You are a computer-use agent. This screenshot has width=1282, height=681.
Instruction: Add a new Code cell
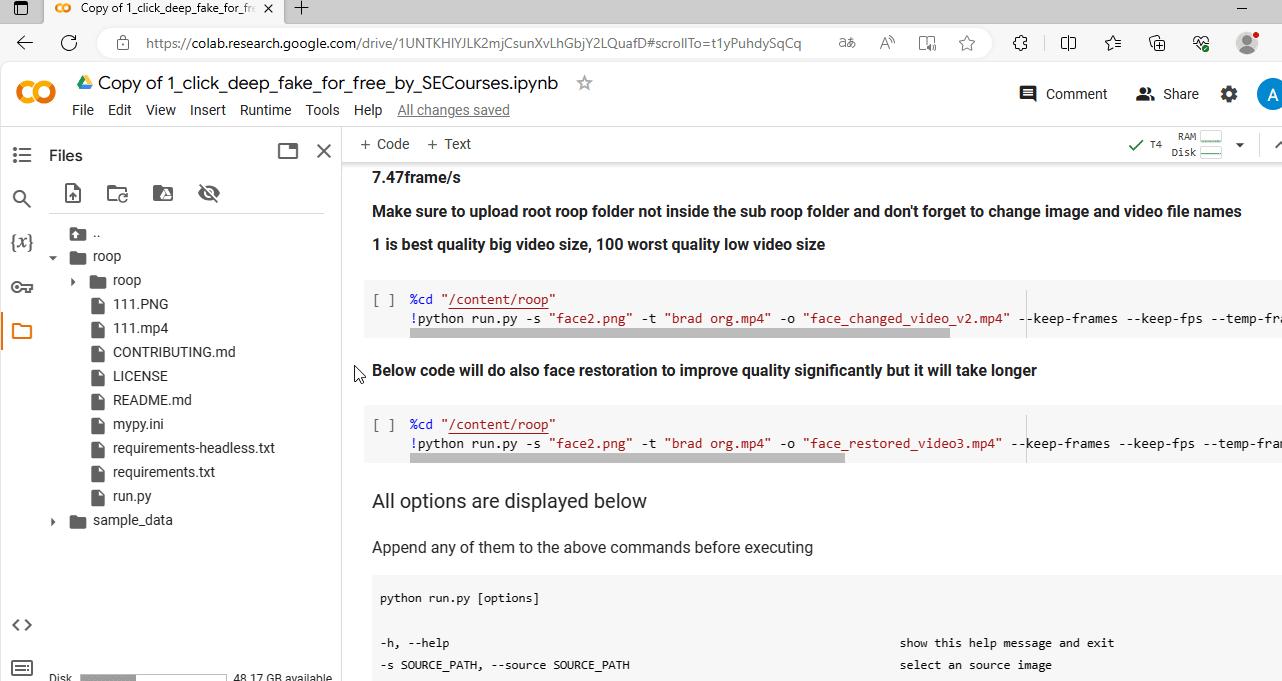pos(385,144)
